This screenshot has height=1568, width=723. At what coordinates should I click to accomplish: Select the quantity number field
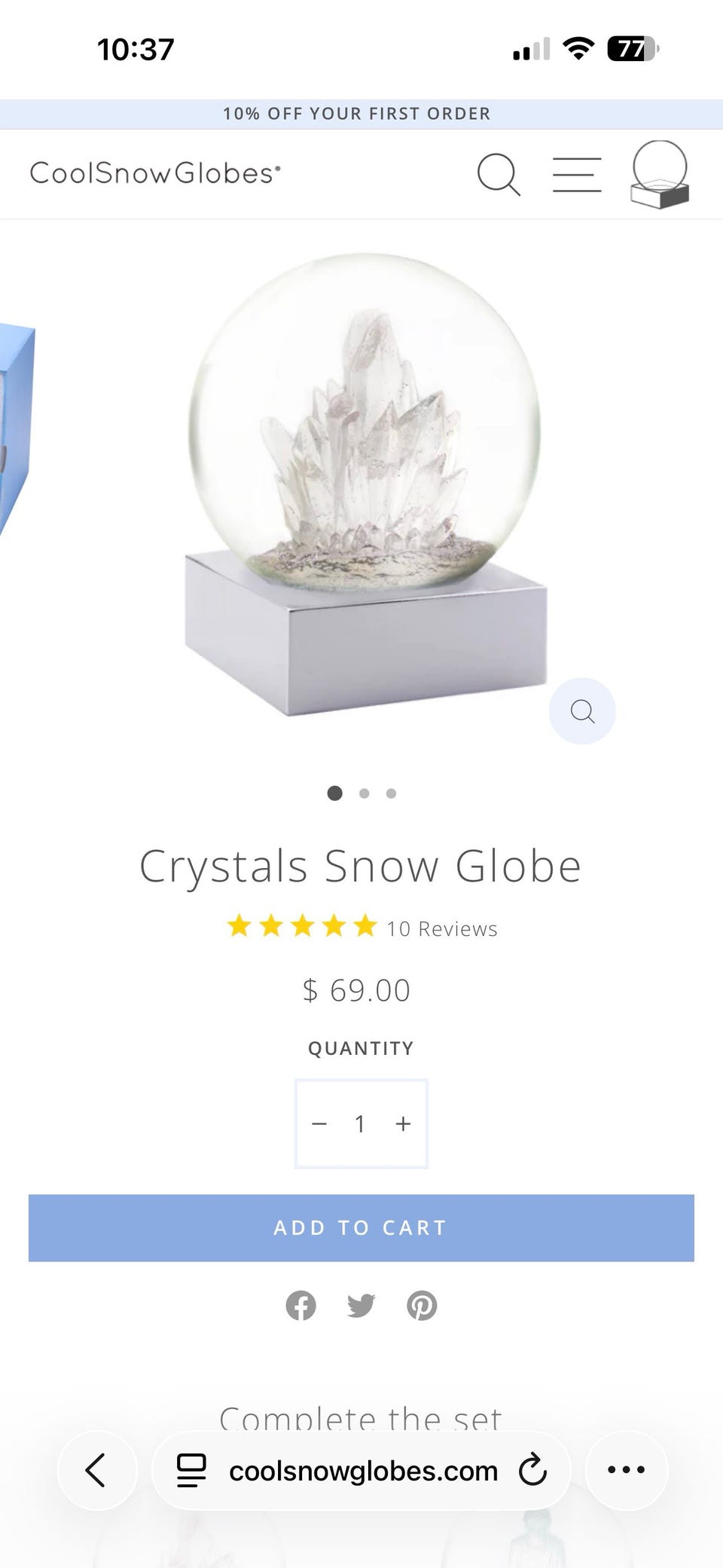[x=361, y=1123]
